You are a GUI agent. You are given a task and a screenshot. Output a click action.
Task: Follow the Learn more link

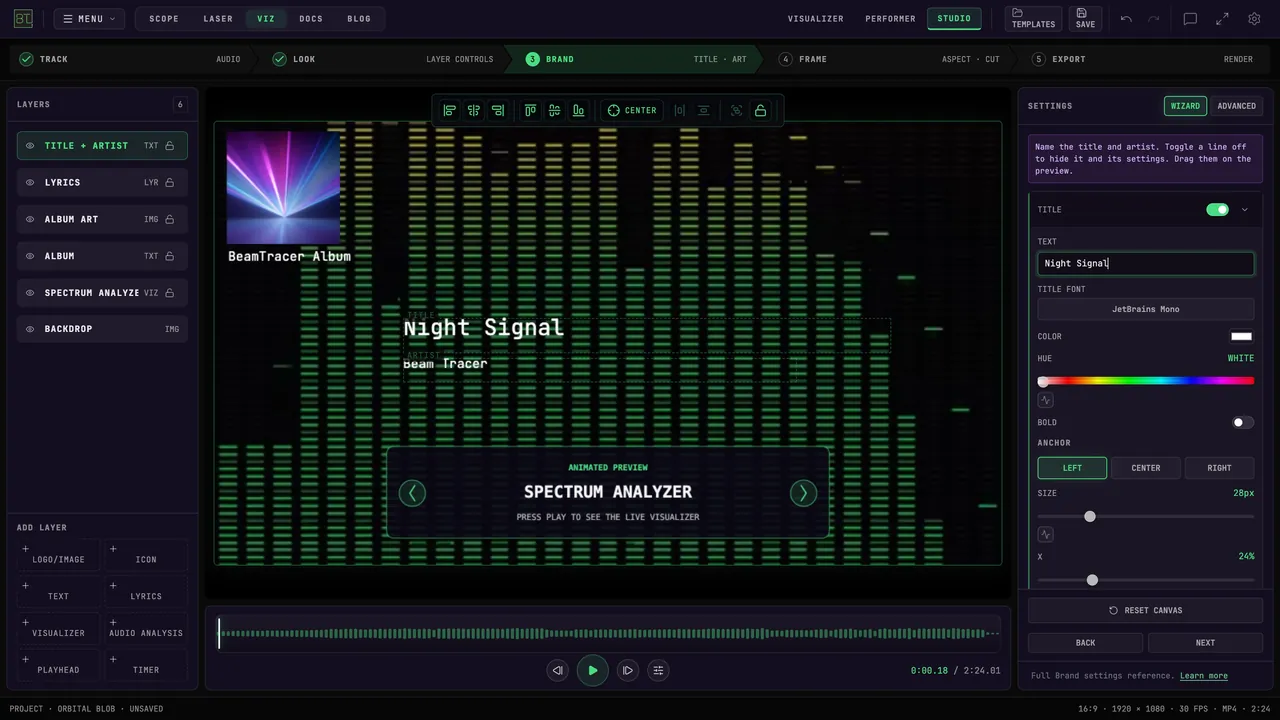[1204, 676]
